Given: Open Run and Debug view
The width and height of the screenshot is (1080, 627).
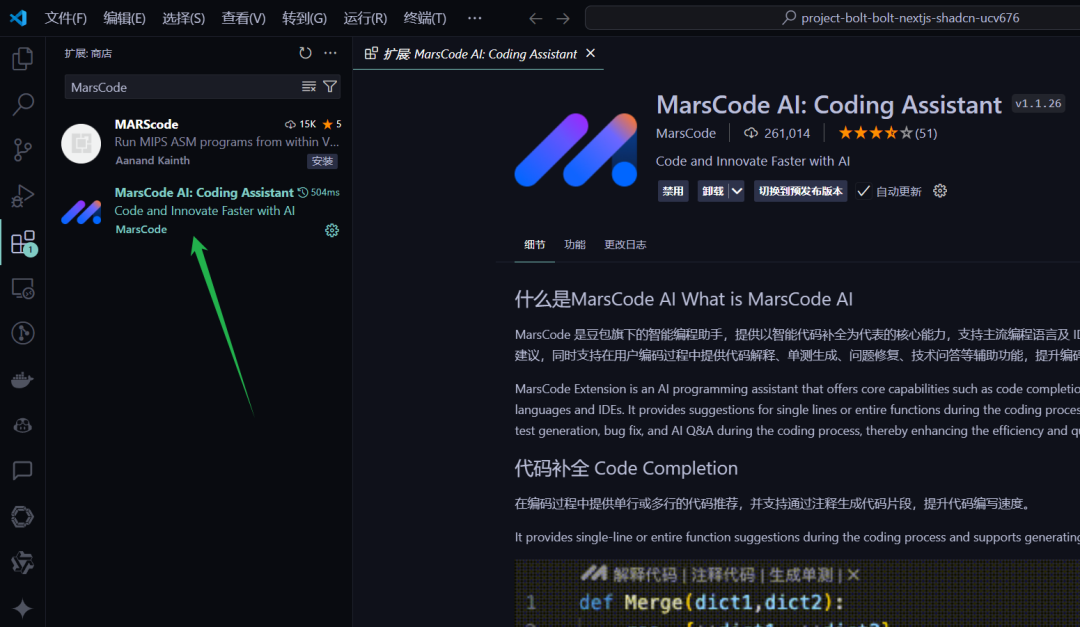Looking at the screenshot, I should [x=23, y=196].
